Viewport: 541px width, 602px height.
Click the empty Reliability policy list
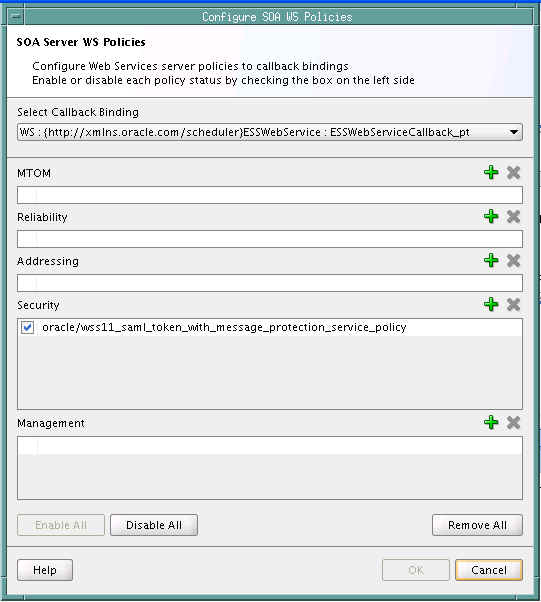[270, 239]
